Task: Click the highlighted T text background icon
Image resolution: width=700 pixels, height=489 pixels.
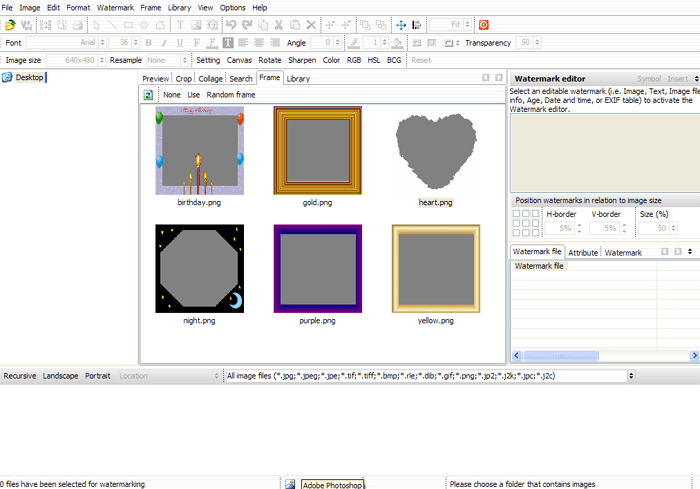Action: click(228, 43)
